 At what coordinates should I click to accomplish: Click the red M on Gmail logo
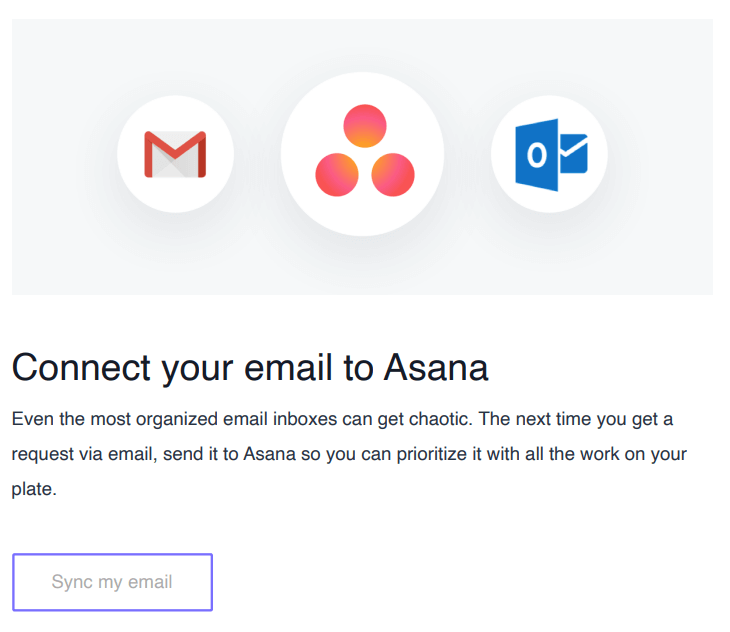(x=175, y=154)
